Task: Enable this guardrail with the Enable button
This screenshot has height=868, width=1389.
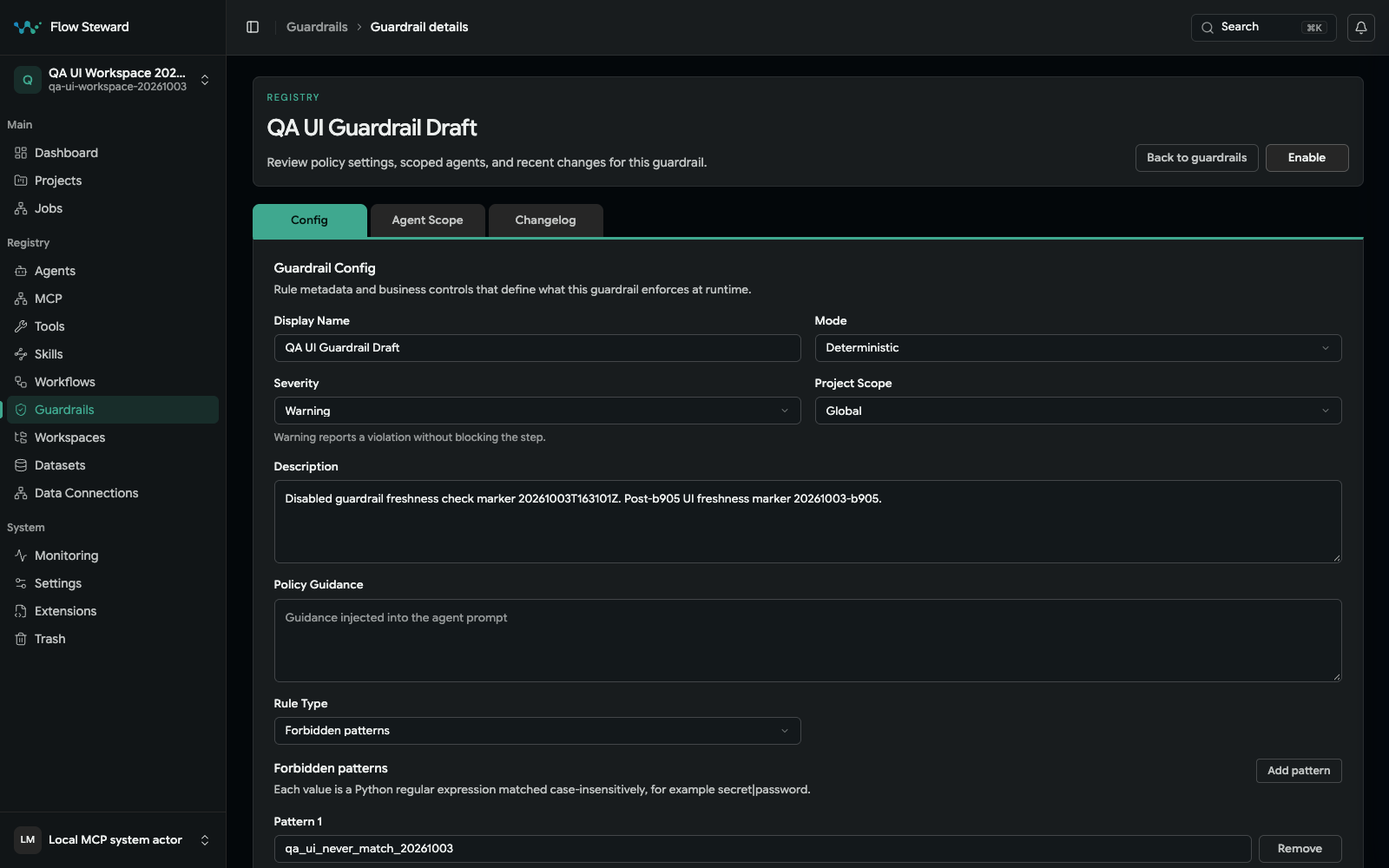Action: [1307, 158]
